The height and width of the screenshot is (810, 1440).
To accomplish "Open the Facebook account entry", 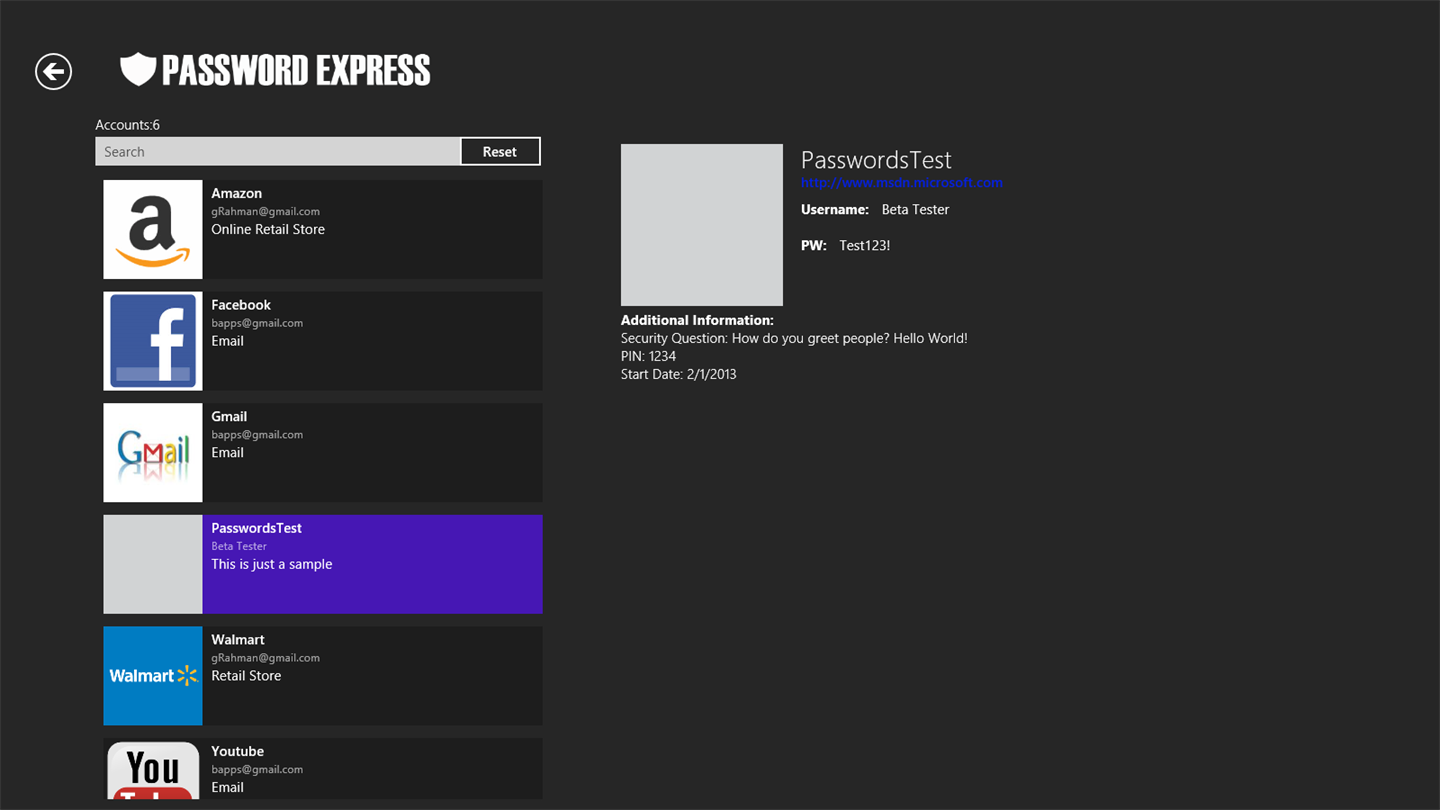I will coord(372,341).
